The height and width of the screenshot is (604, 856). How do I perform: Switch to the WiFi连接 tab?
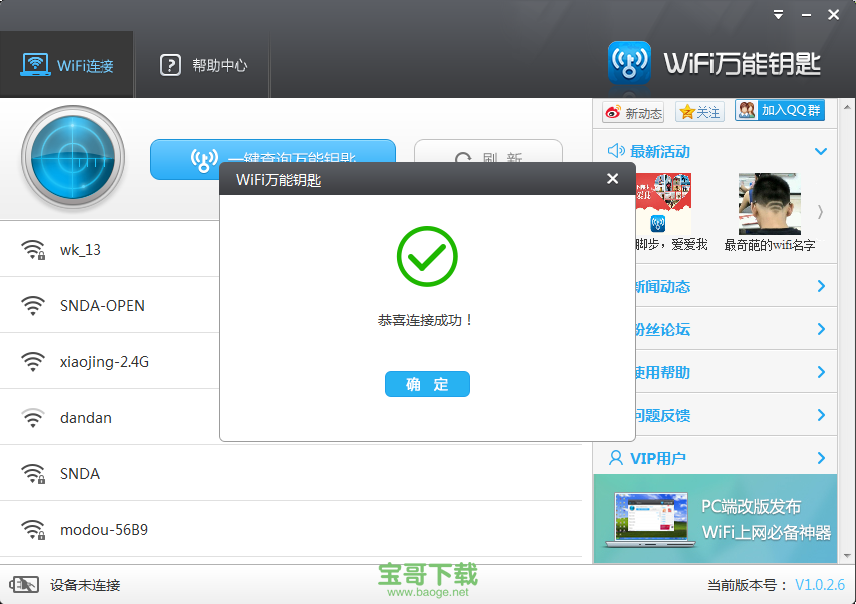click(67, 63)
